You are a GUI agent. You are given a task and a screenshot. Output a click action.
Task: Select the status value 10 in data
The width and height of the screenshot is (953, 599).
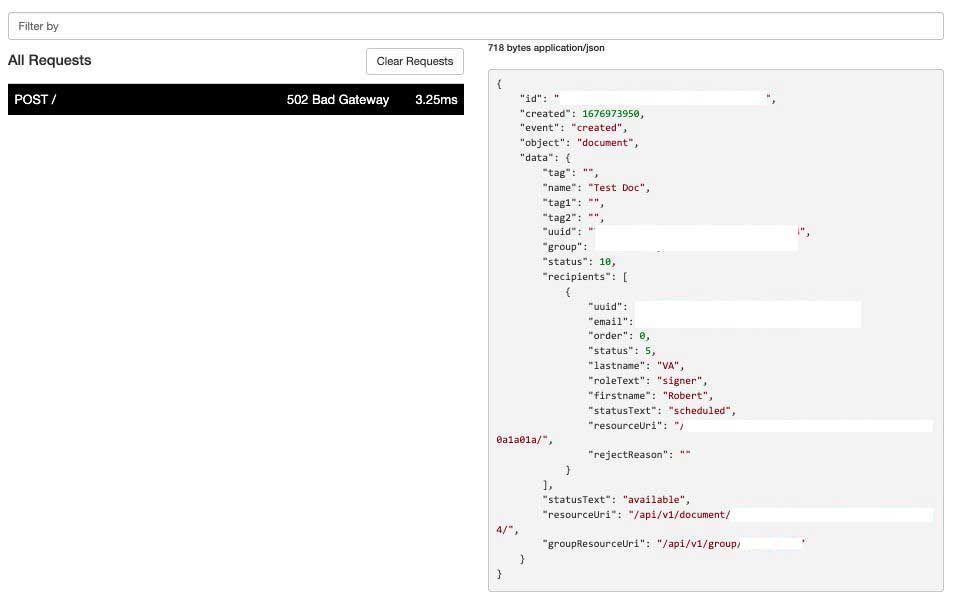608,261
